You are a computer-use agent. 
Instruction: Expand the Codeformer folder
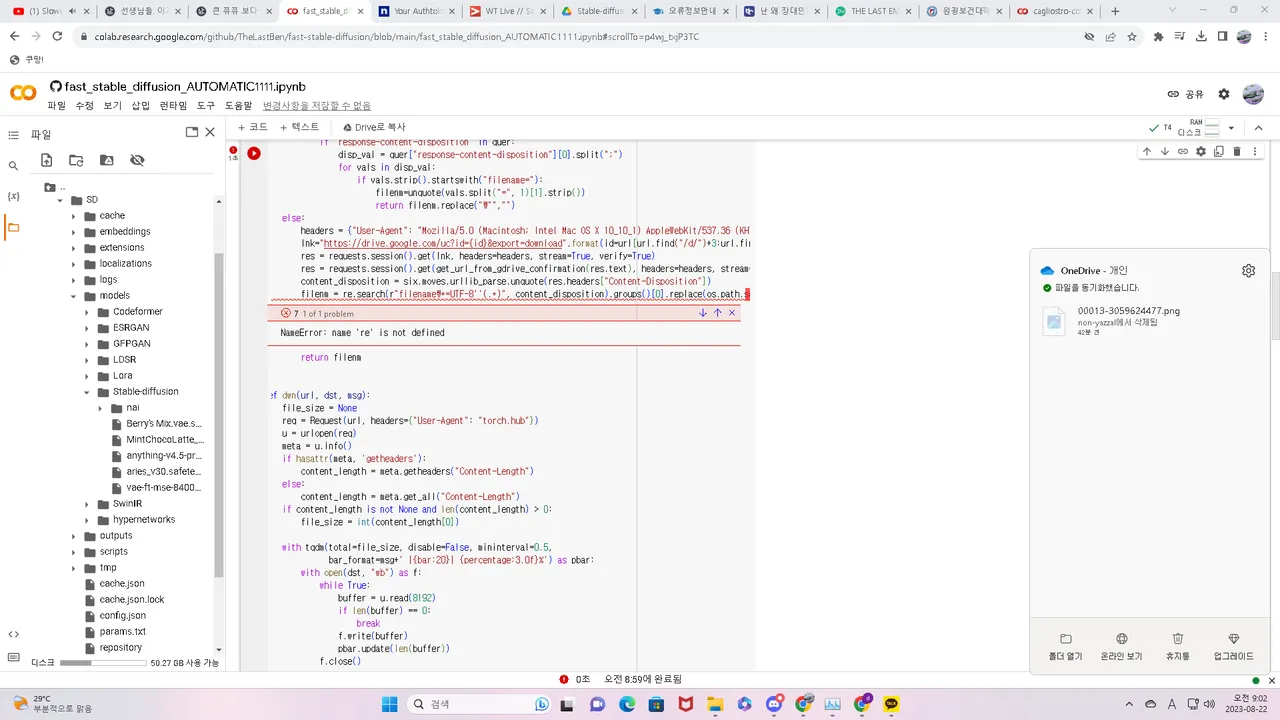(87, 312)
